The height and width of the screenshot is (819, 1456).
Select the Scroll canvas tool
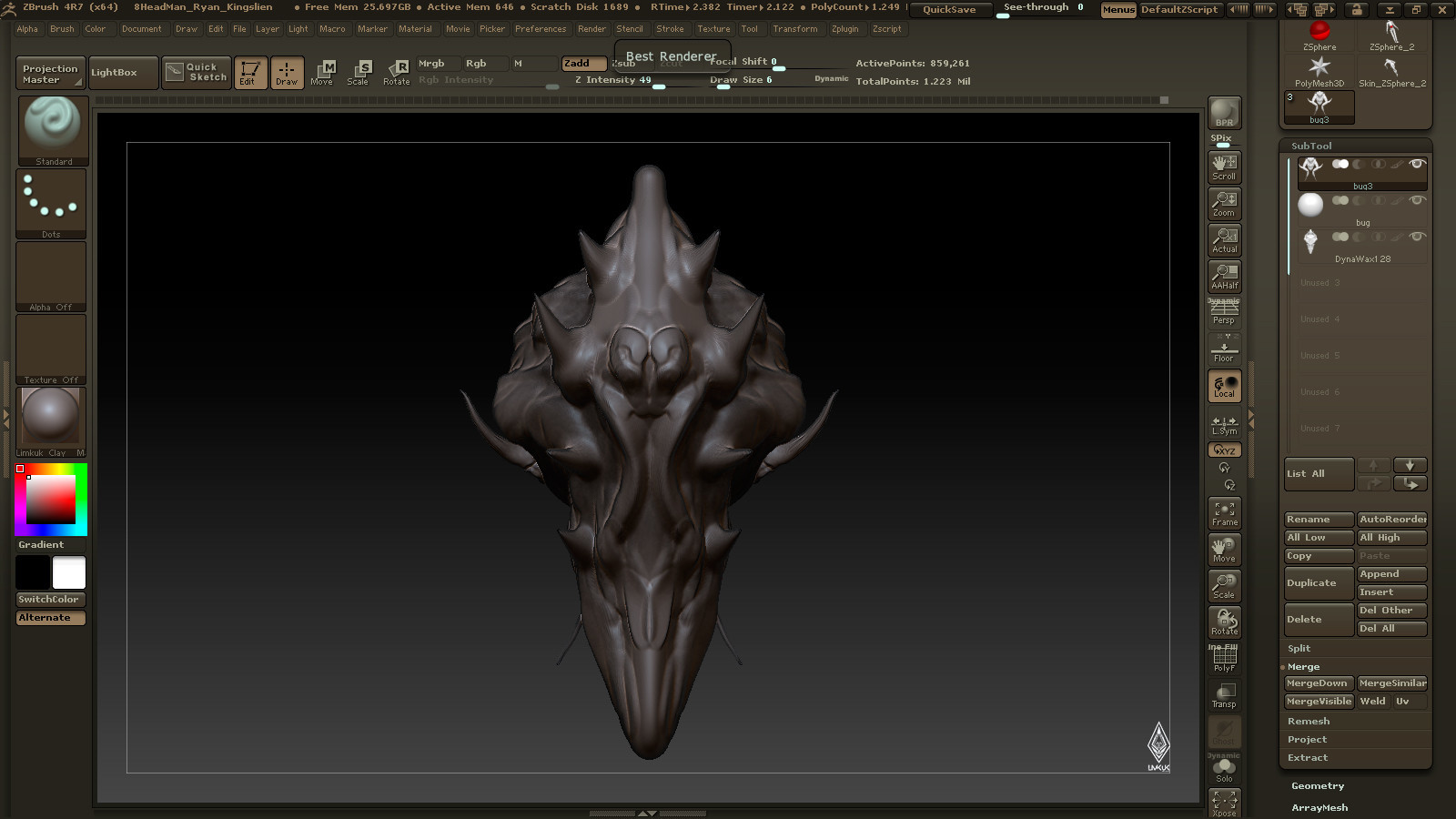(x=1224, y=167)
